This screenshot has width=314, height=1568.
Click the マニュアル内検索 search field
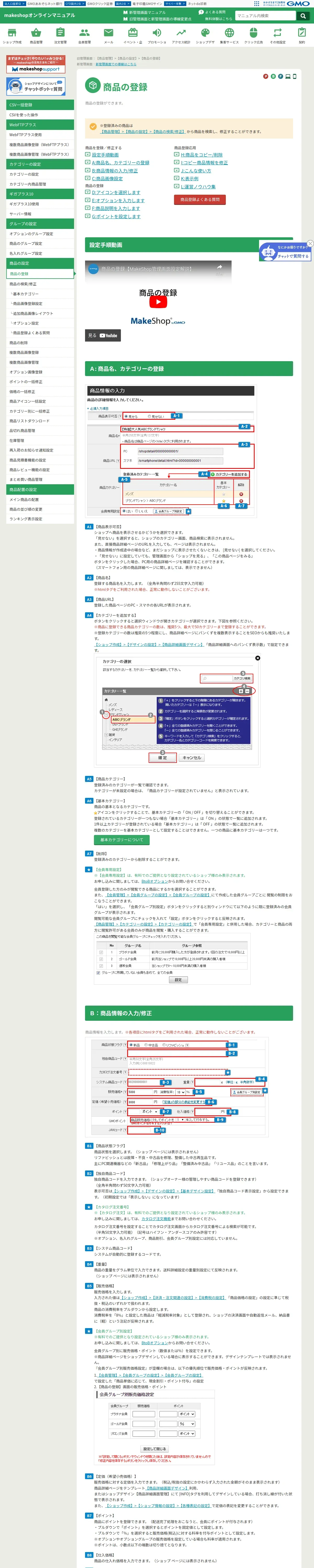(265, 16)
